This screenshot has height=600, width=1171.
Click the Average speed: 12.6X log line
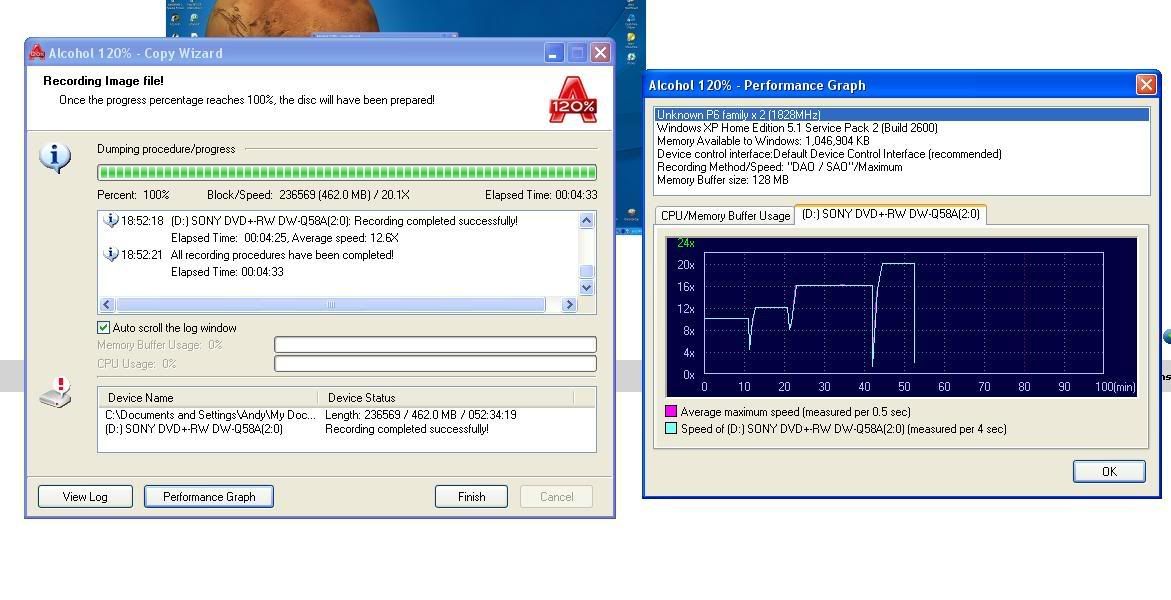click(285, 238)
